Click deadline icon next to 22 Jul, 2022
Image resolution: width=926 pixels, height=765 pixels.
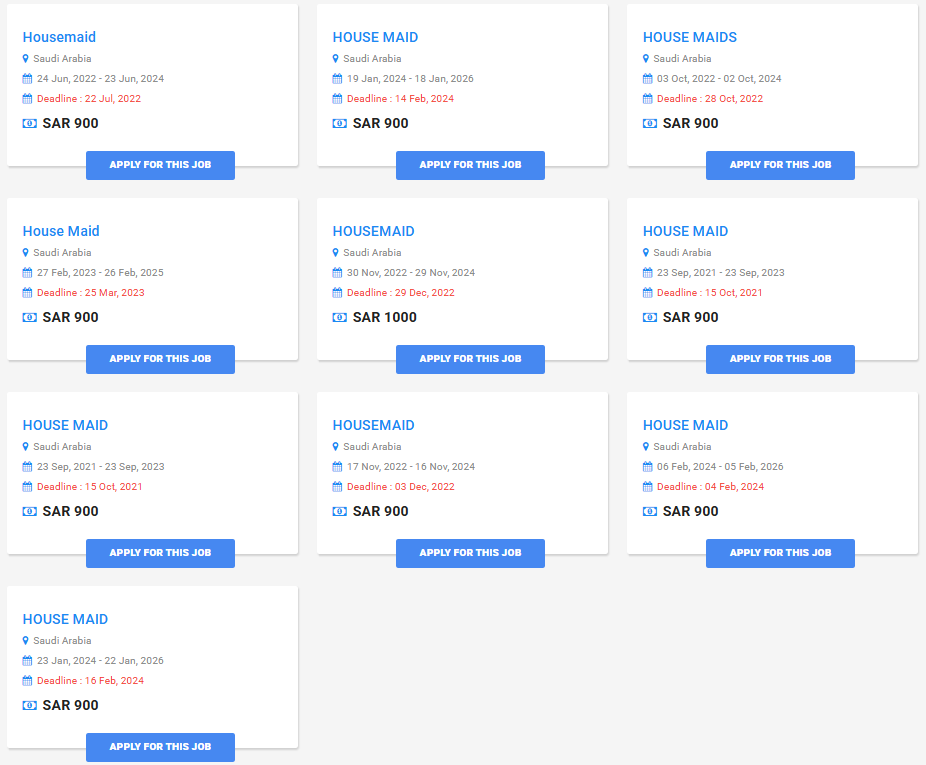28,99
